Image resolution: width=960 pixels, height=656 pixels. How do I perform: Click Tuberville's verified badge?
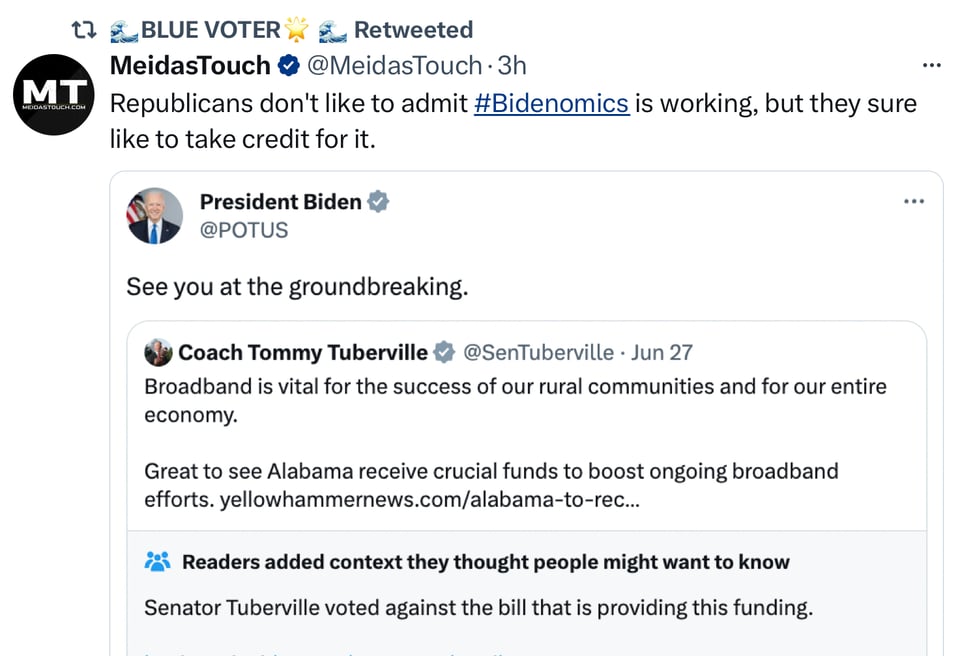point(444,352)
